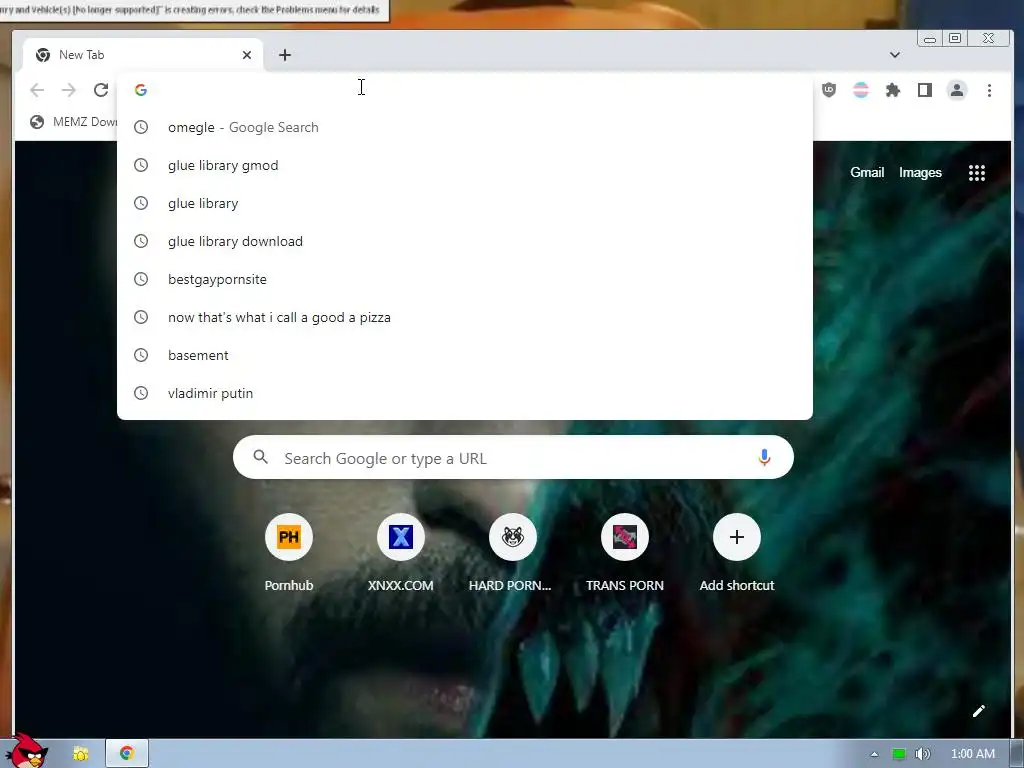
Task: Open the folder icon in the taskbar
Action: click(x=81, y=754)
